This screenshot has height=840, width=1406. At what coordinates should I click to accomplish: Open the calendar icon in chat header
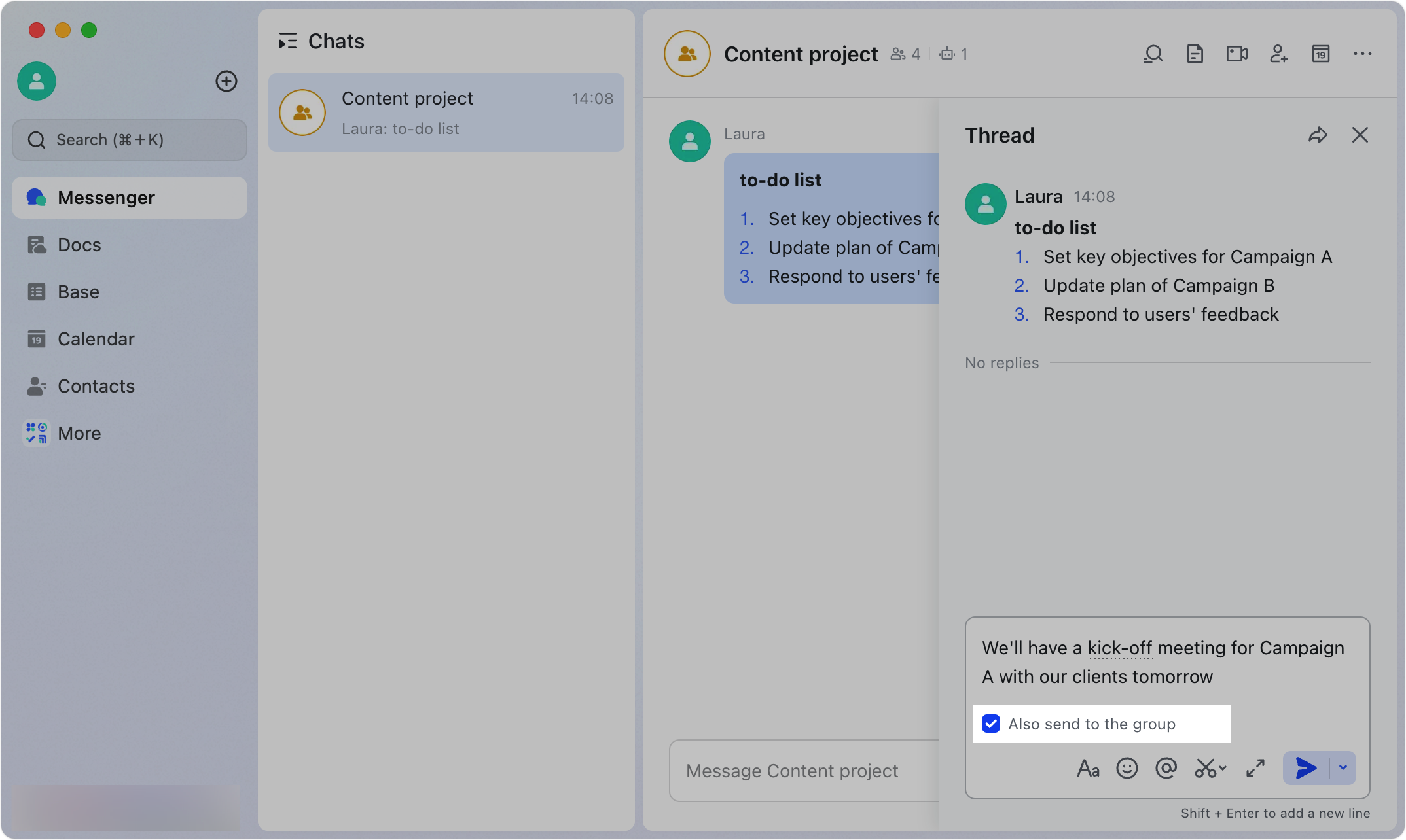pyautogui.click(x=1321, y=54)
